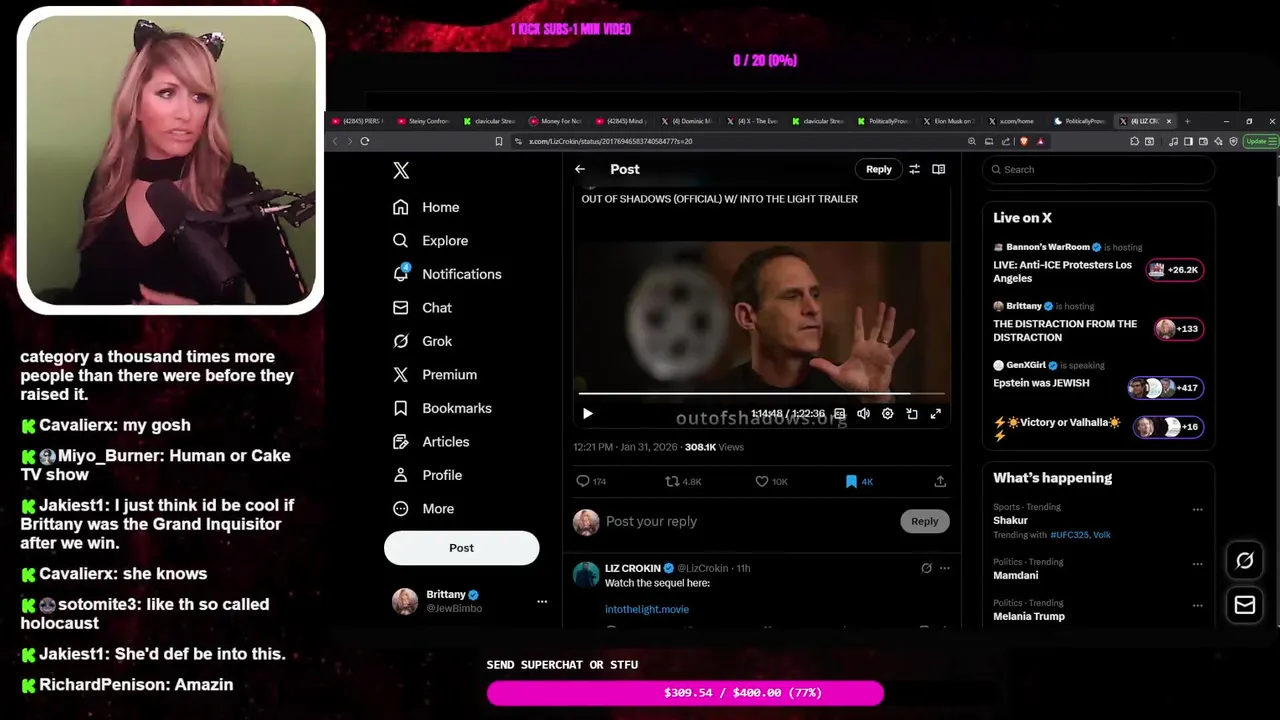
Task: Like the post with 10K likes
Action: point(771,481)
